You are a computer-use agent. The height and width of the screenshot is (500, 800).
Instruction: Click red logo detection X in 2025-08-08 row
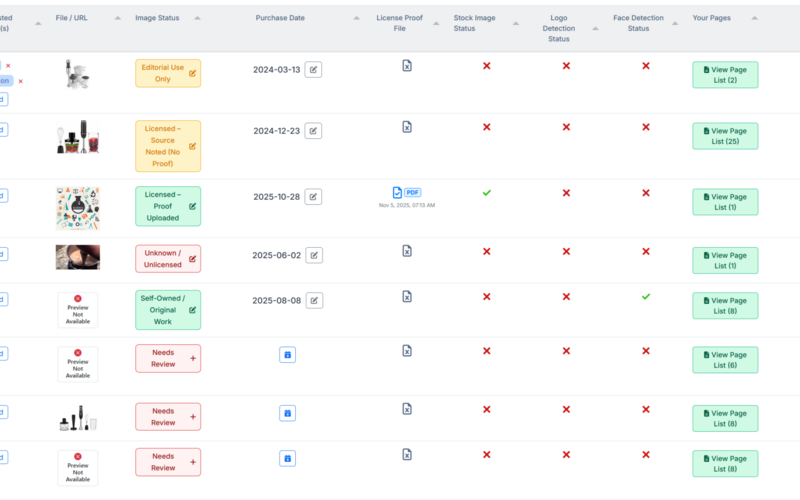[566, 297]
